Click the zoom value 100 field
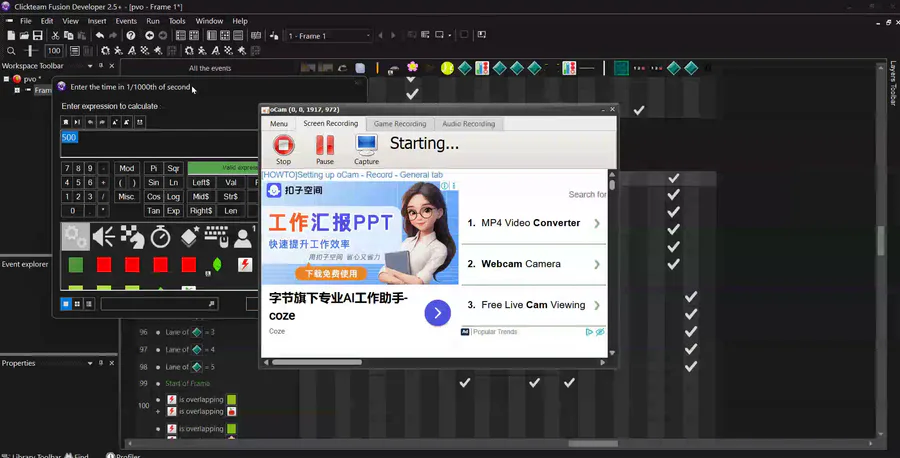This screenshot has width=900, height=458. (x=54, y=51)
